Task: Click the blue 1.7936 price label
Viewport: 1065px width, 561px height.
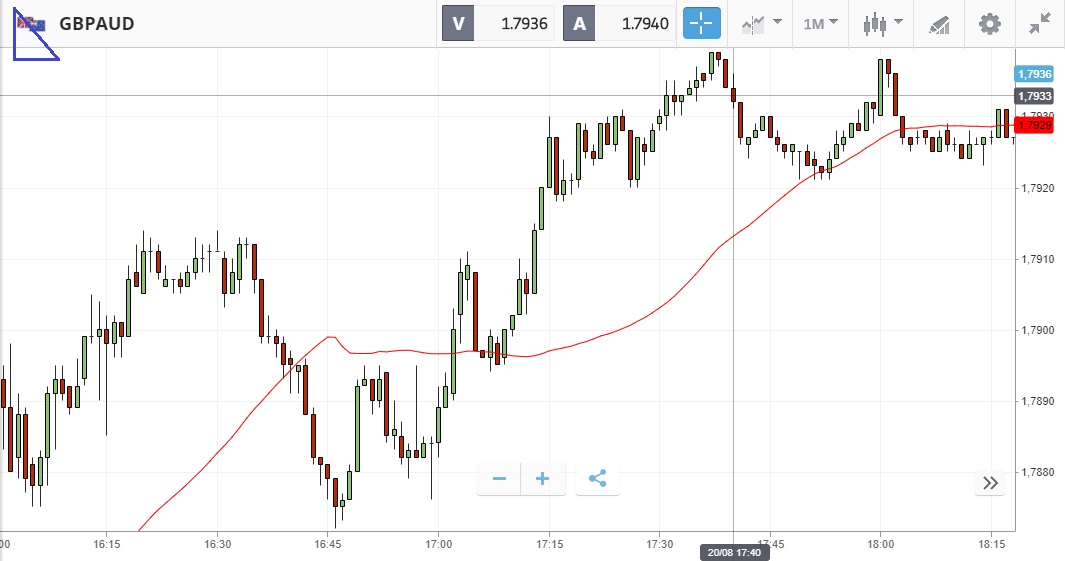Action: 1034,74
